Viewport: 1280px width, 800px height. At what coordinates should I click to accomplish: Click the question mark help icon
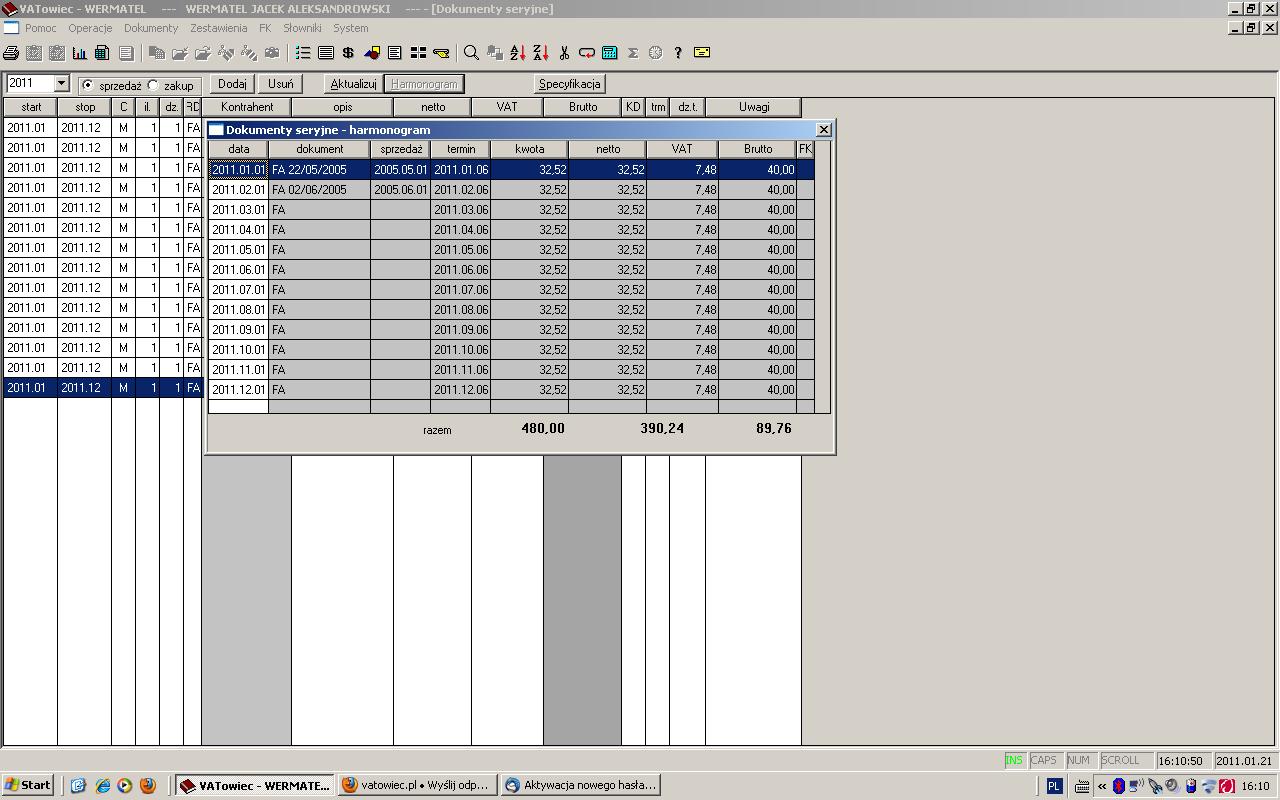click(x=678, y=53)
